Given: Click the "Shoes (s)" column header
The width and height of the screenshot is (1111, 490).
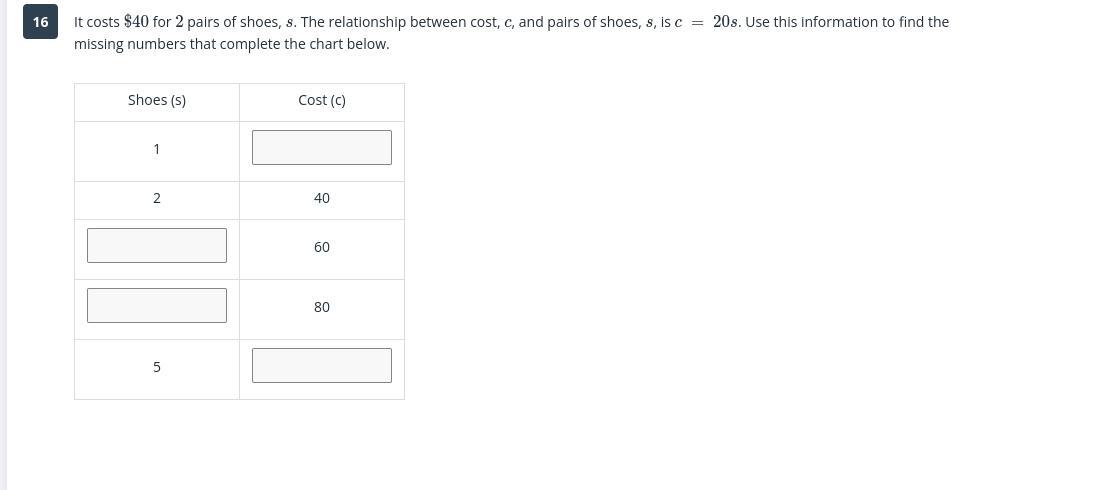Looking at the screenshot, I should coord(157,100).
